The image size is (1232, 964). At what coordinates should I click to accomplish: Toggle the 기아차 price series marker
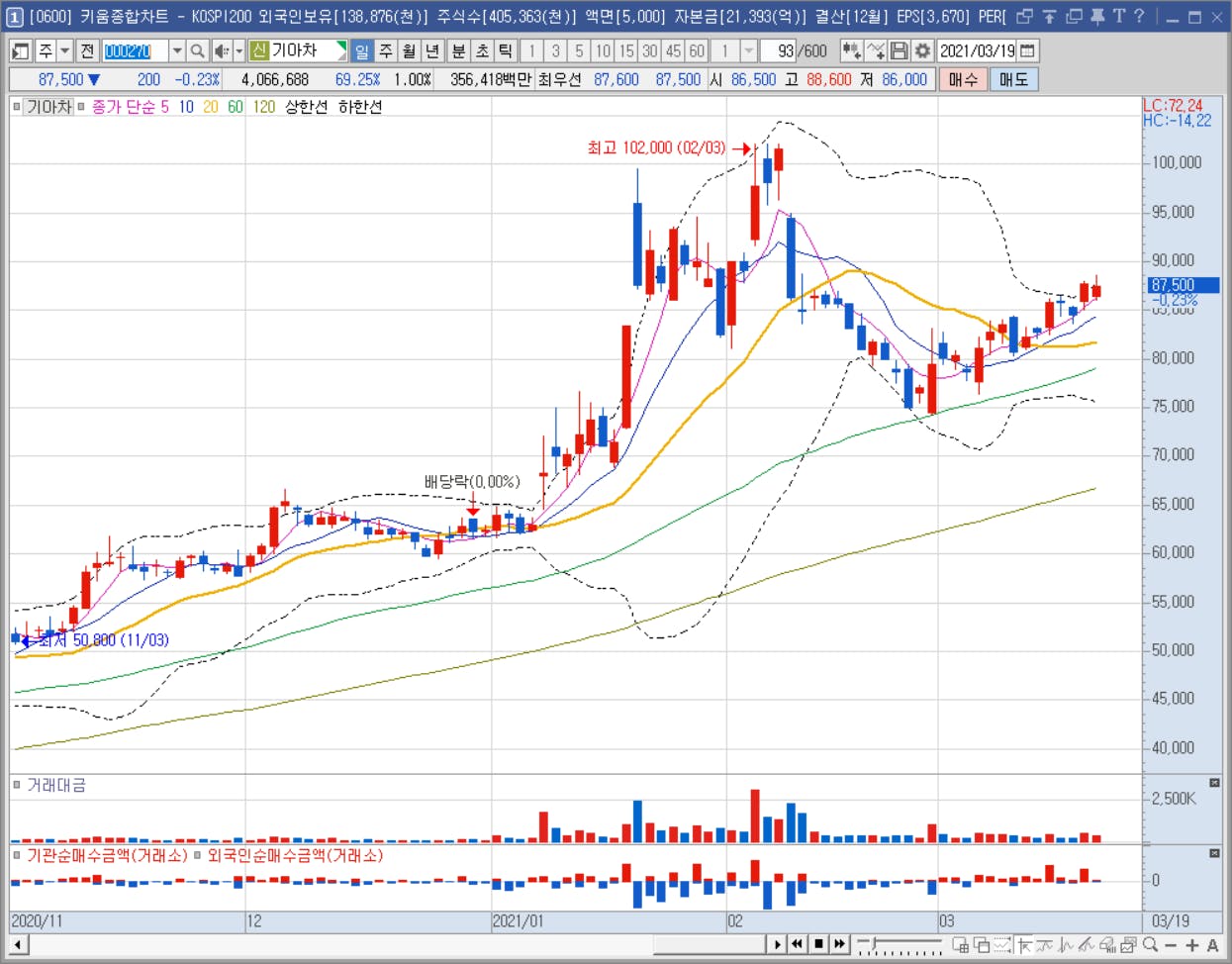[x=17, y=107]
